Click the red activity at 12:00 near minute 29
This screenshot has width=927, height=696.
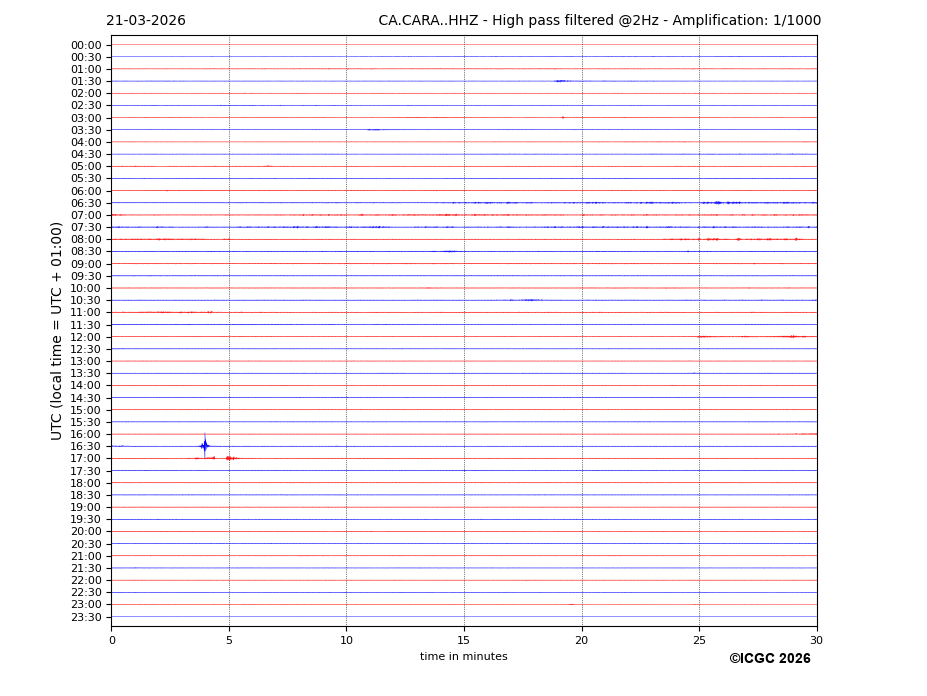[792, 337]
